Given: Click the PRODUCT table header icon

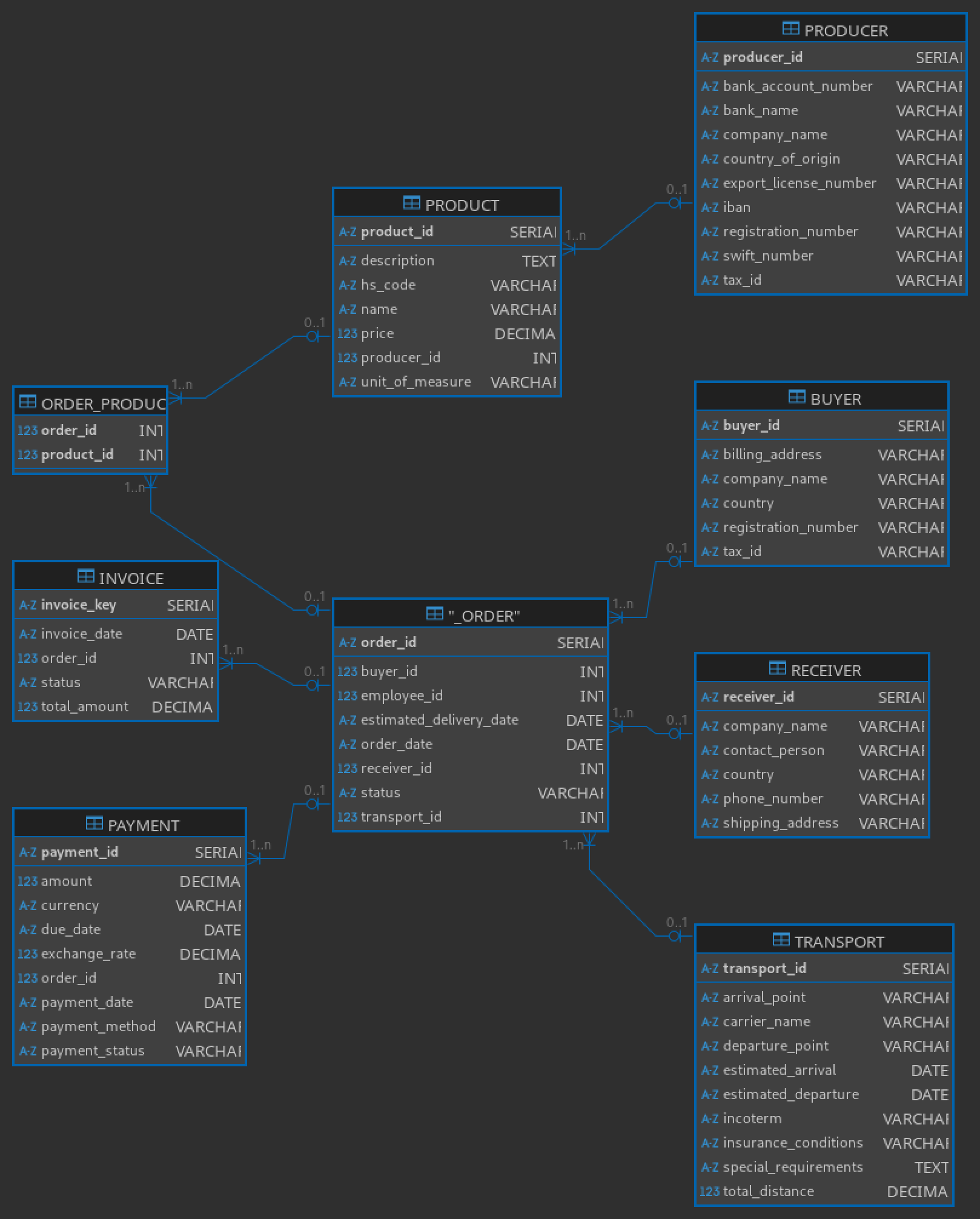Looking at the screenshot, I should (411, 203).
